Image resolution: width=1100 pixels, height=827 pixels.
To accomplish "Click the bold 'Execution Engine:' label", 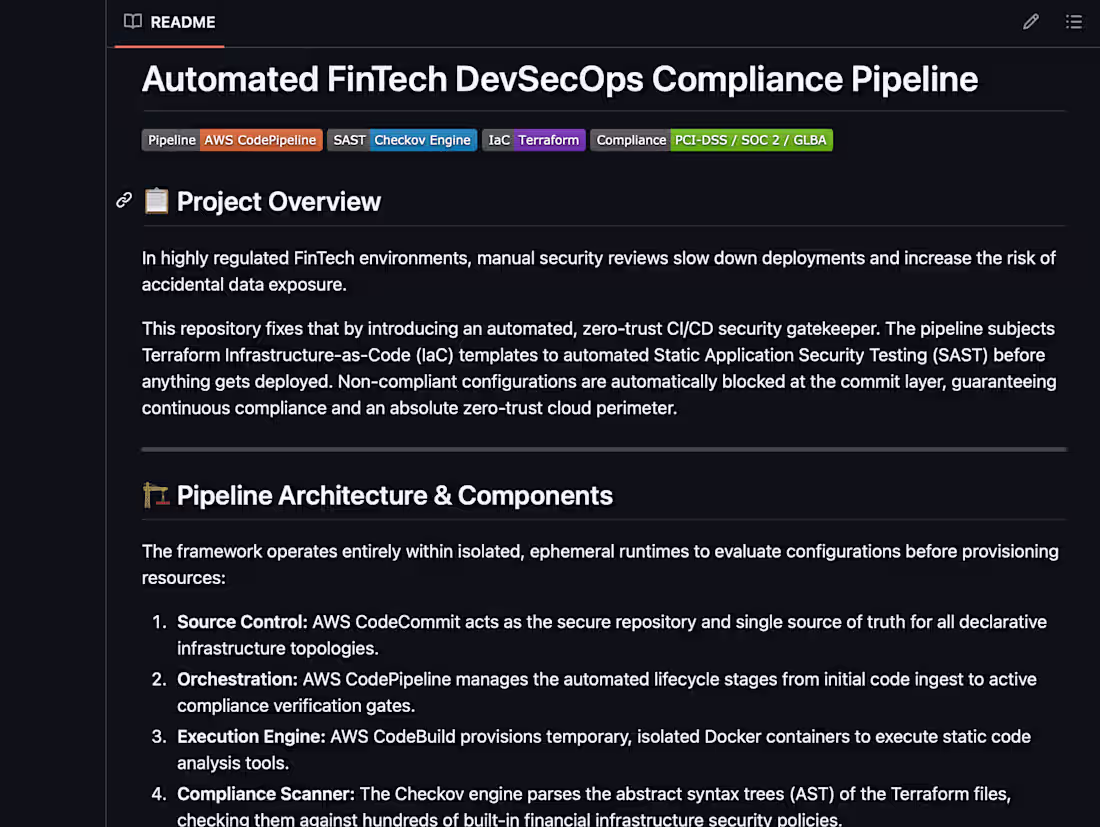I will click(x=251, y=737).
